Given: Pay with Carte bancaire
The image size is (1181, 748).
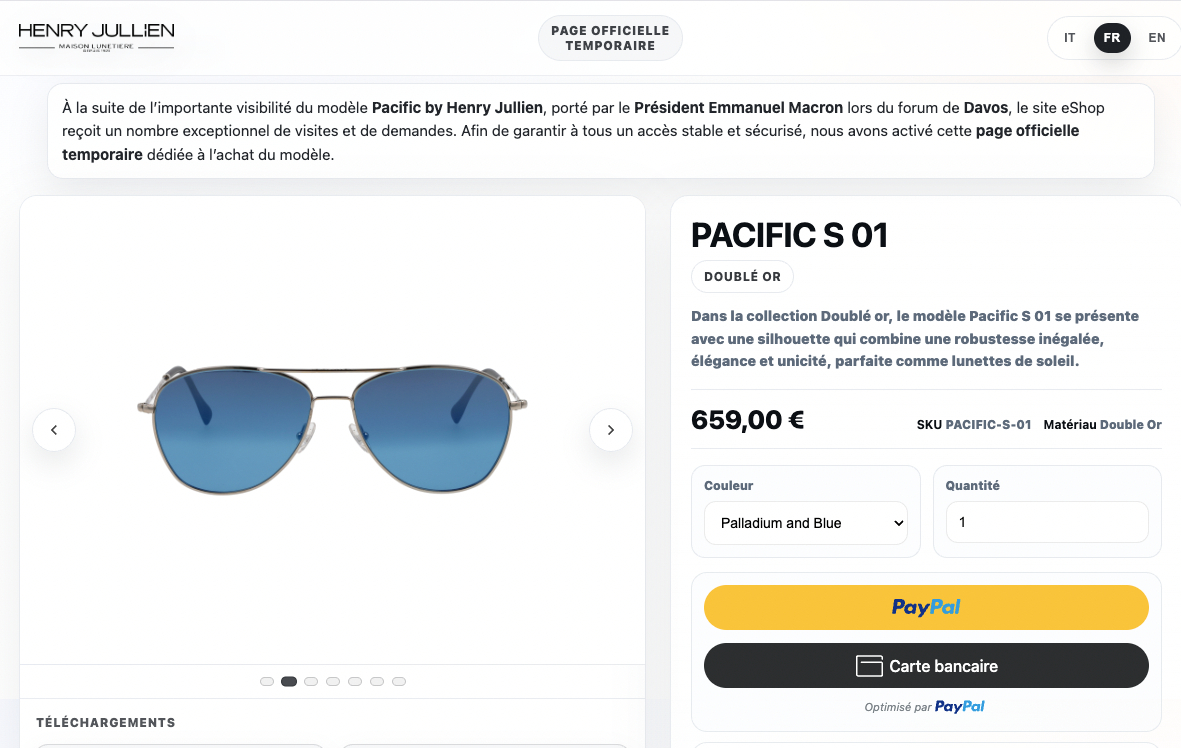Looking at the screenshot, I should click(926, 666).
